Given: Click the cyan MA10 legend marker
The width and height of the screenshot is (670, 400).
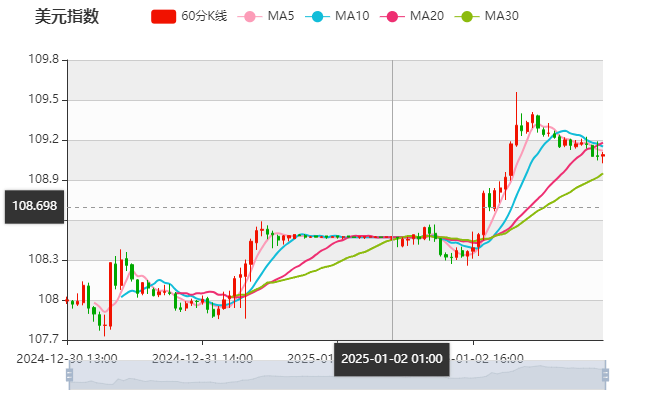Looking at the screenshot, I should pyautogui.click(x=317, y=17).
